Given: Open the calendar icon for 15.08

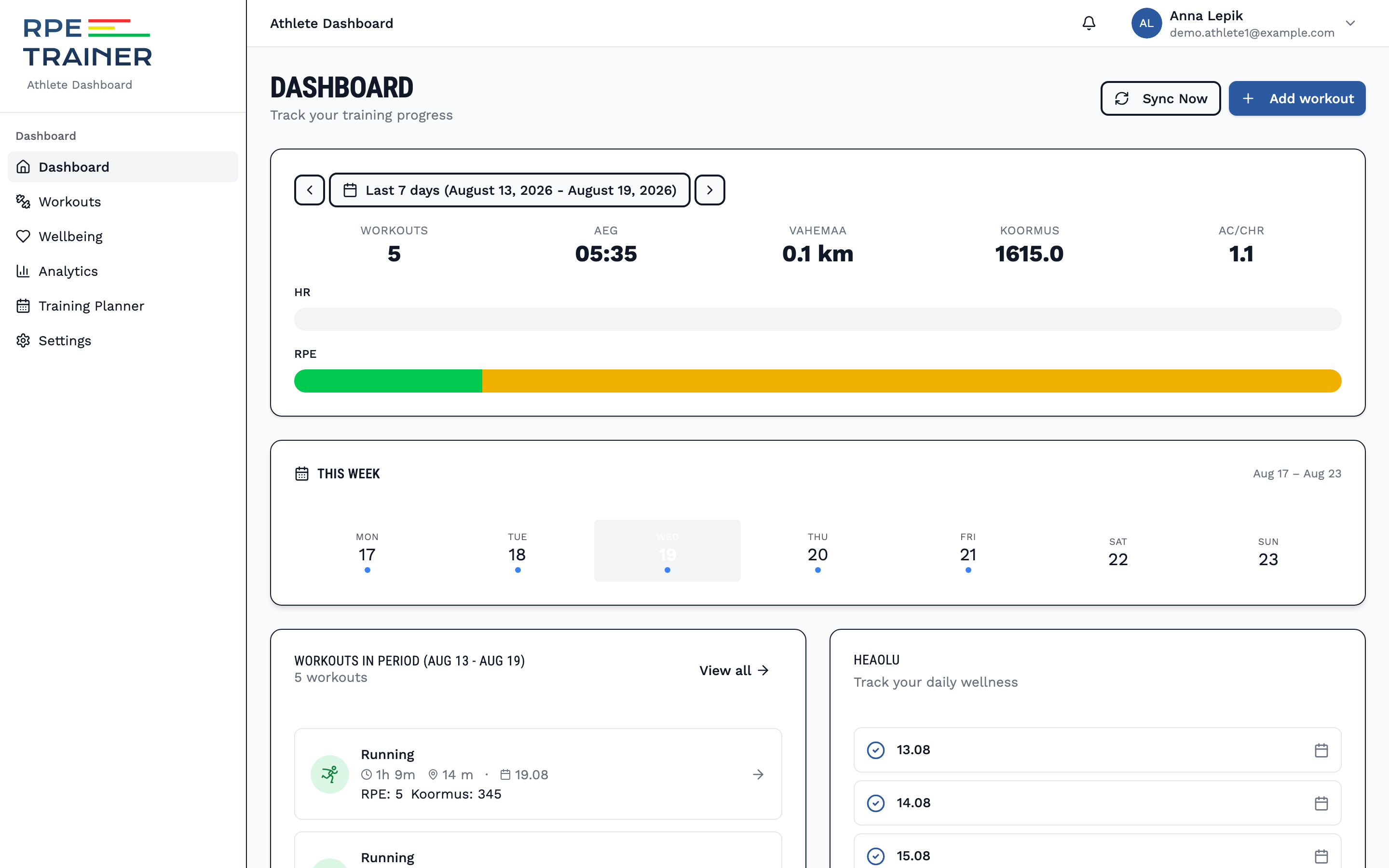Looking at the screenshot, I should pos(1321,856).
